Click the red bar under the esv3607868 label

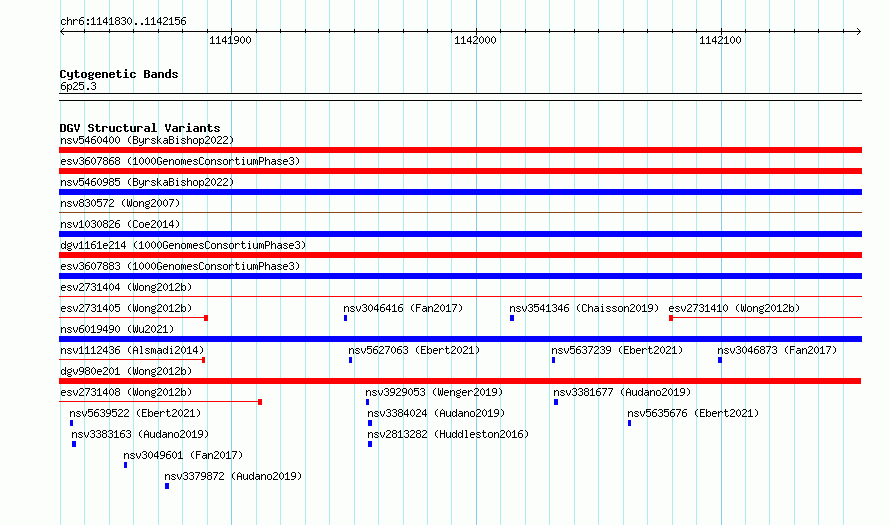(460, 171)
